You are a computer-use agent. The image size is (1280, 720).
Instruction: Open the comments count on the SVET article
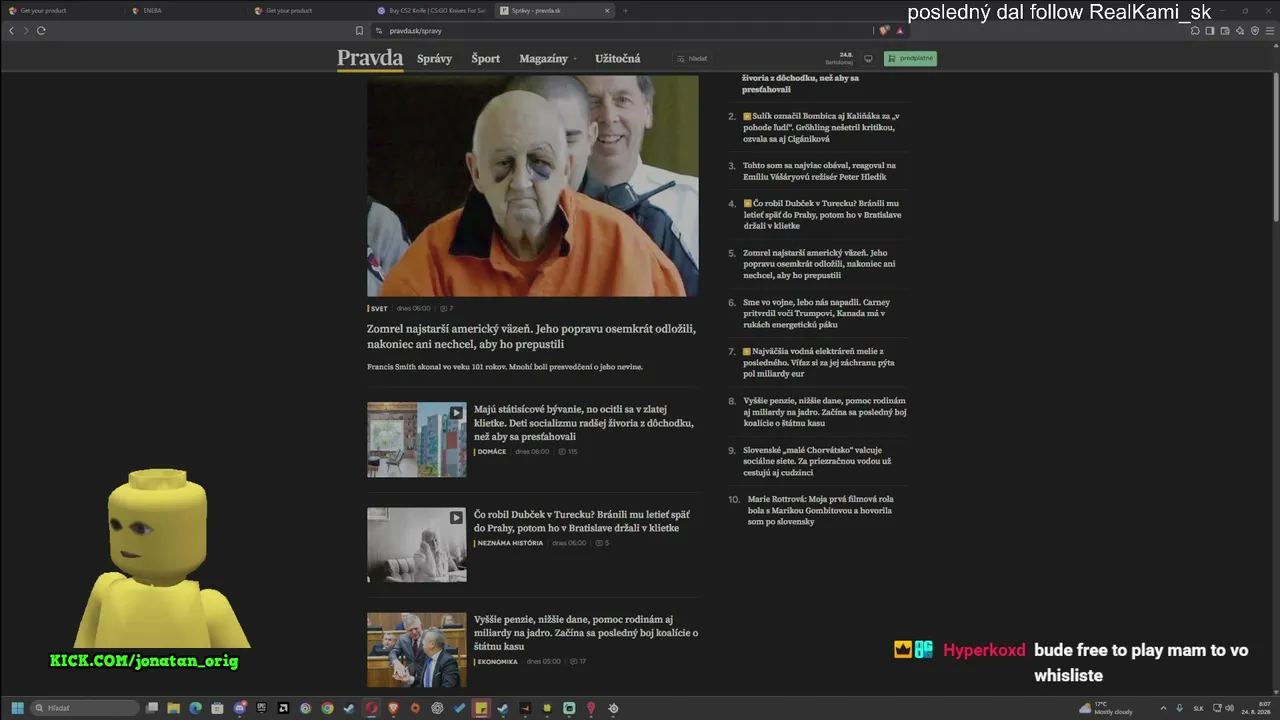(446, 309)
